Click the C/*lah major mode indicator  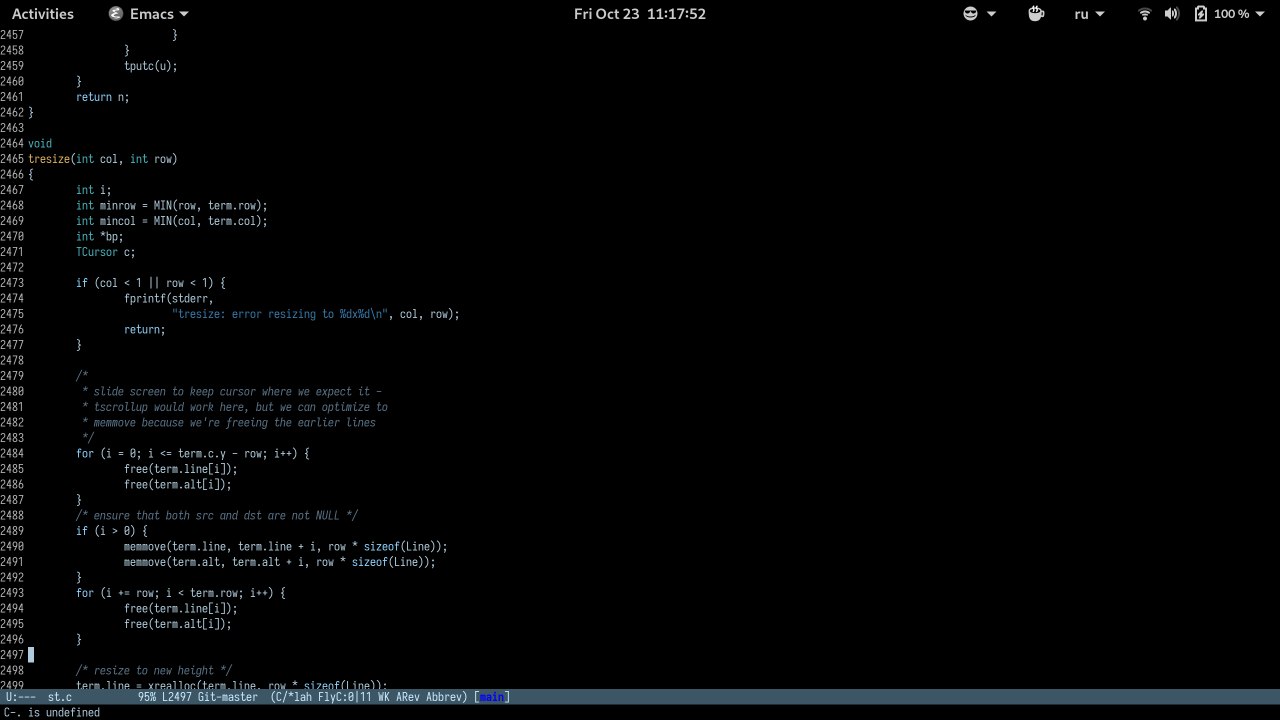click(x=293, y=697)
